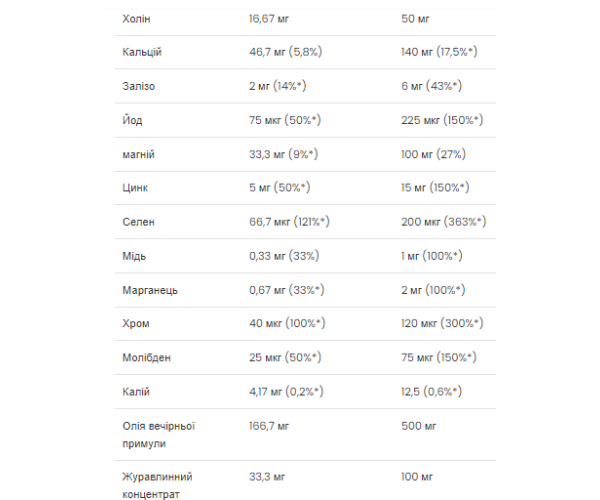The image size is (600, 500).
Task: Select the Журавлинний концентрат label
Action: tap(160, 485)
